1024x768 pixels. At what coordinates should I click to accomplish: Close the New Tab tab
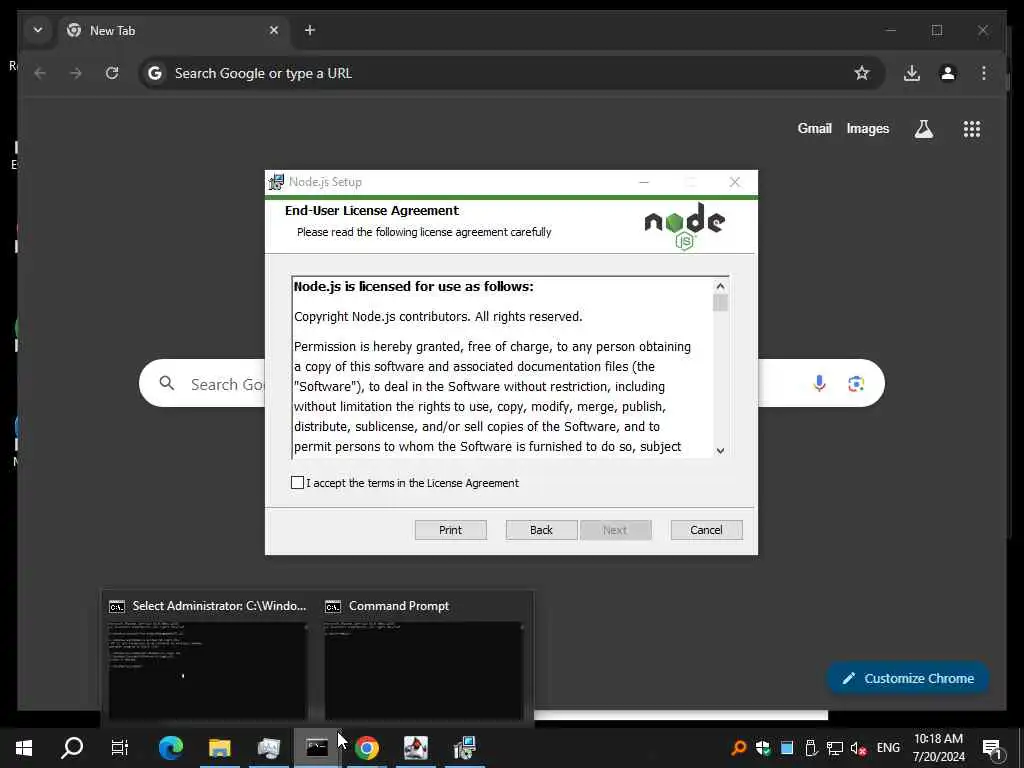click(x=274, y=30)
